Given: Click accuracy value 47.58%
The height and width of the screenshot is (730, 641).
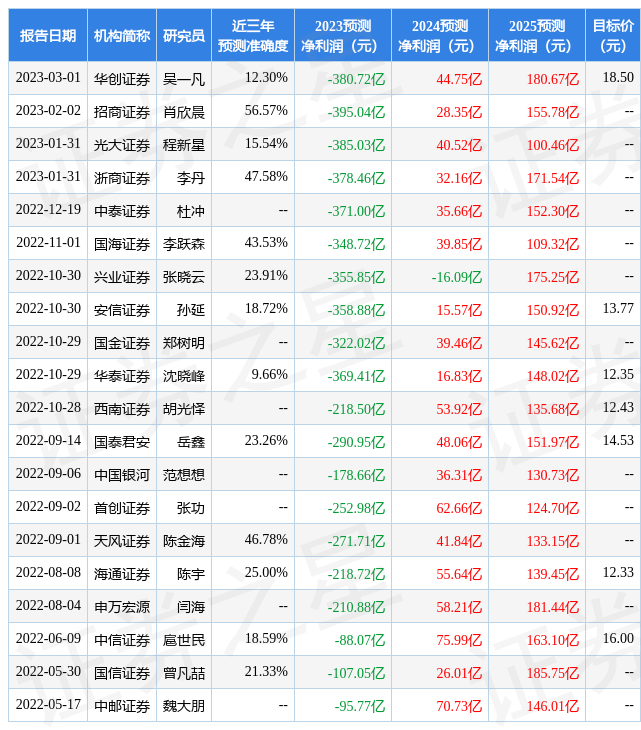Looking at the screenshot, I should (266, 176).
